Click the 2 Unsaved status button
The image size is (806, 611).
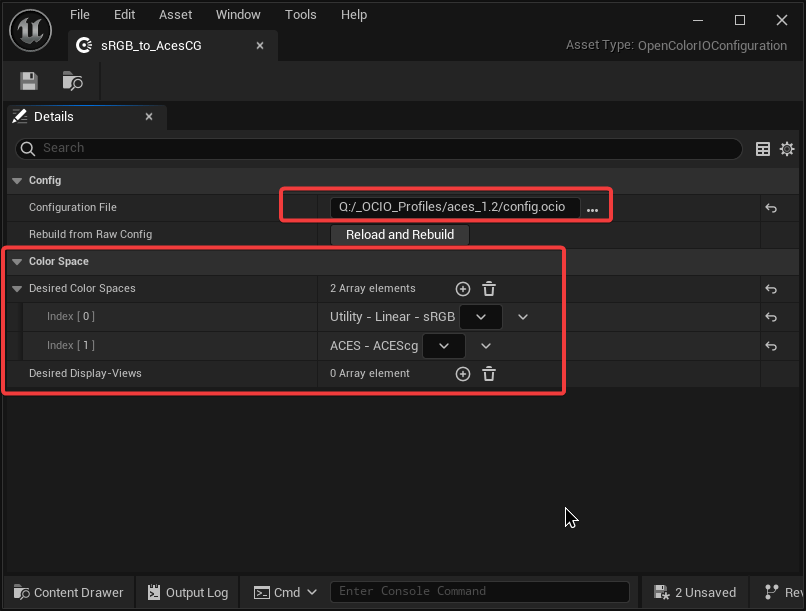[x=694, y=593]
